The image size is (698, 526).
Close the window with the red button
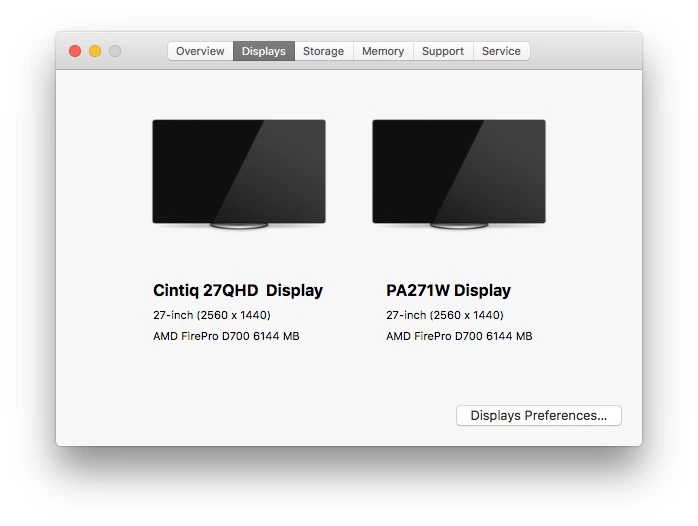pos(75,51)
